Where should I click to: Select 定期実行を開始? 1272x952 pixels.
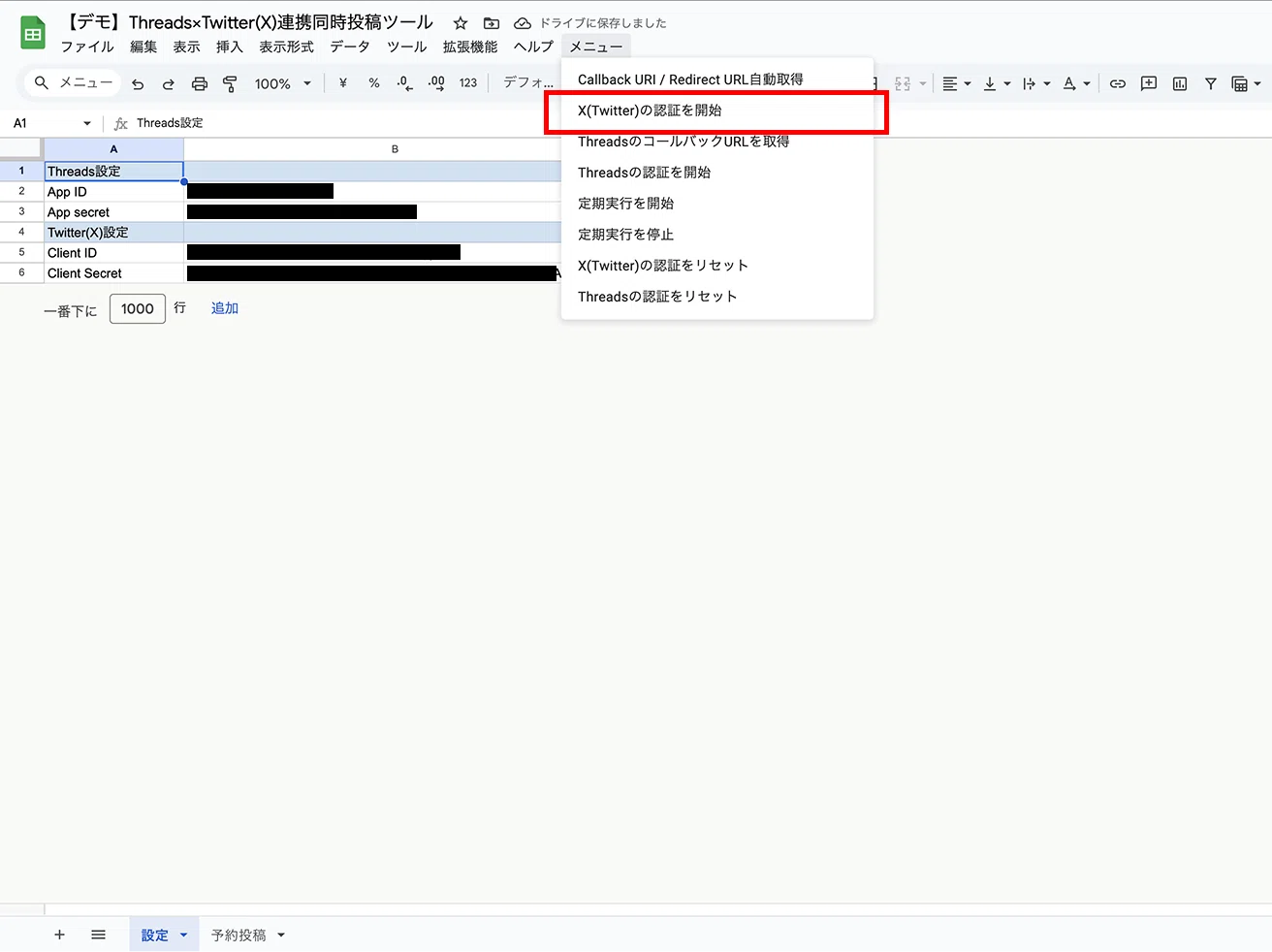[717, 204]
